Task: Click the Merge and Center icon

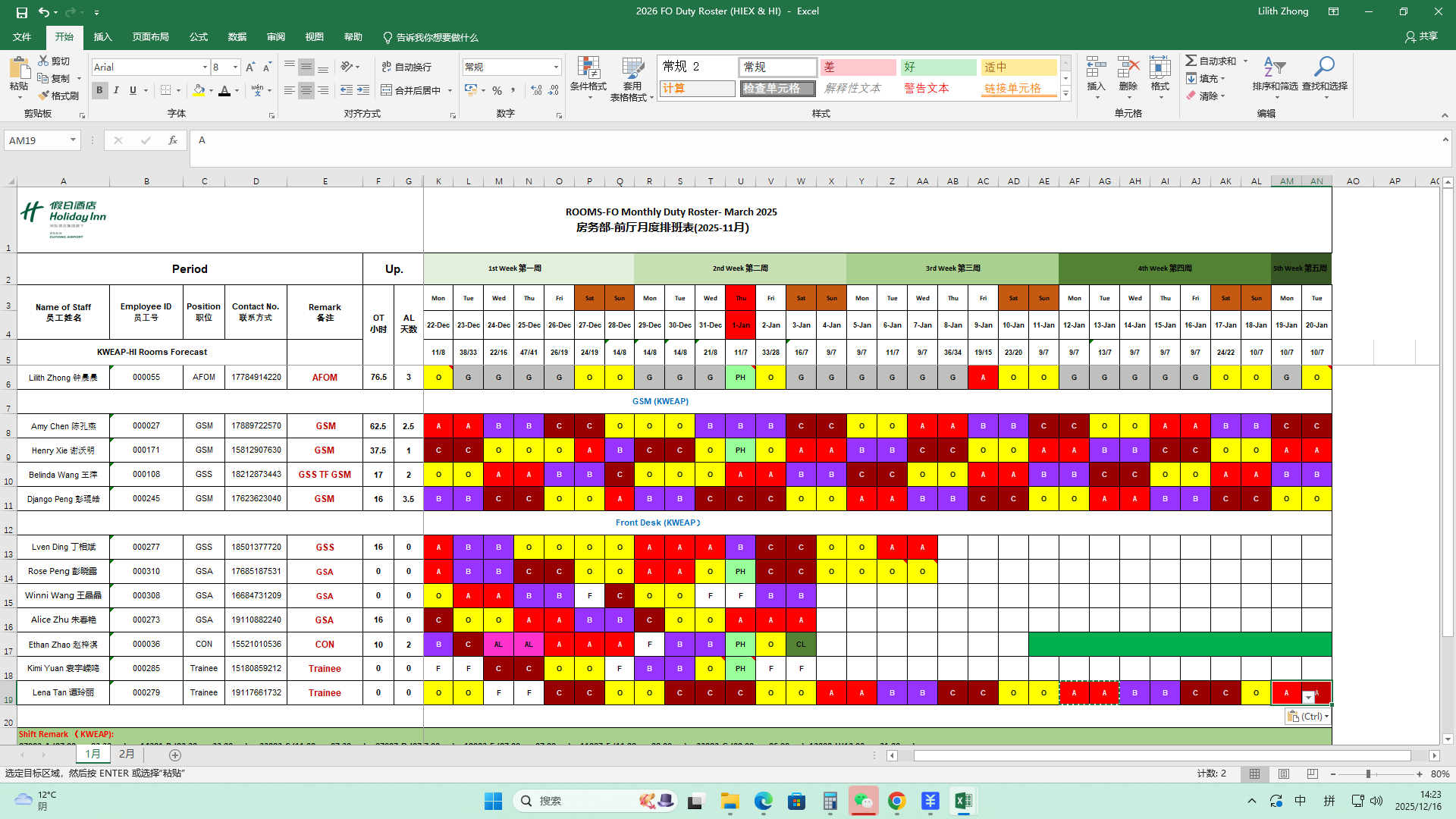Action: [387, 90]
